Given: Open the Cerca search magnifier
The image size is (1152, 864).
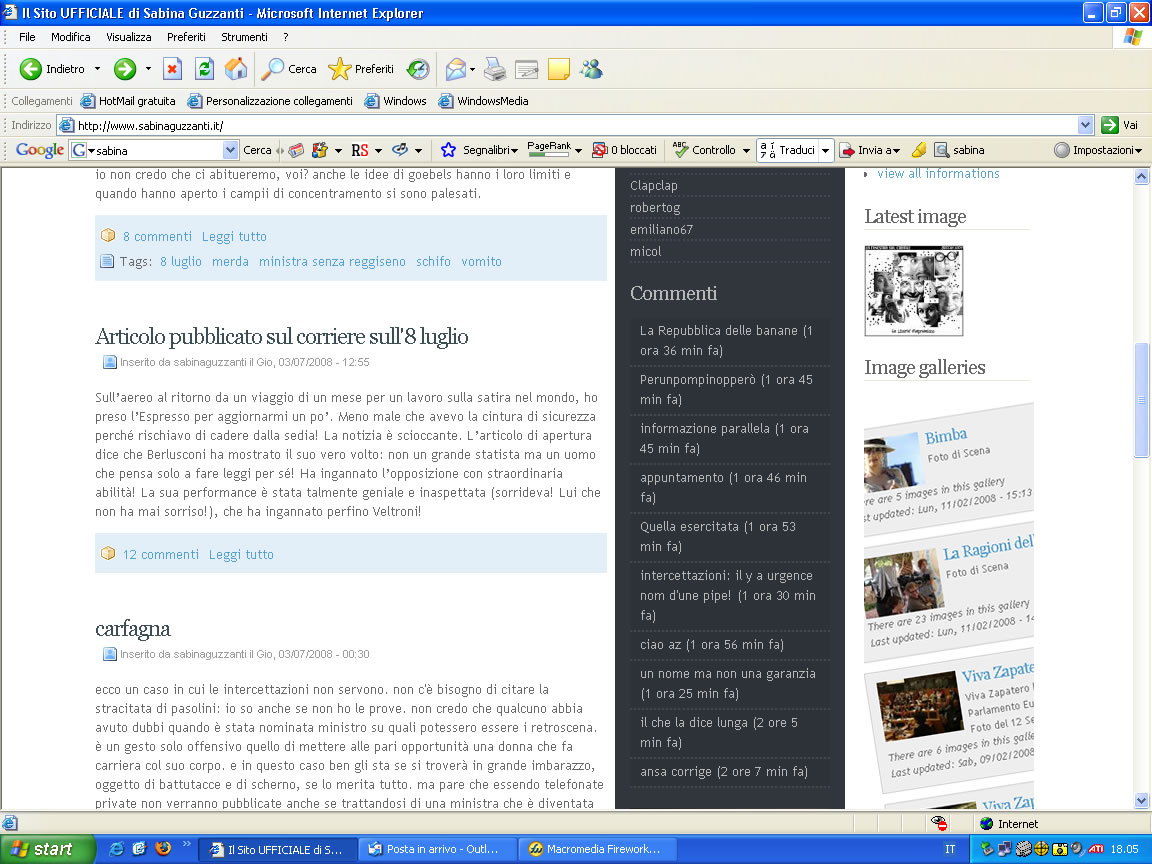Looking at the screenshot, I should [289, 69].
